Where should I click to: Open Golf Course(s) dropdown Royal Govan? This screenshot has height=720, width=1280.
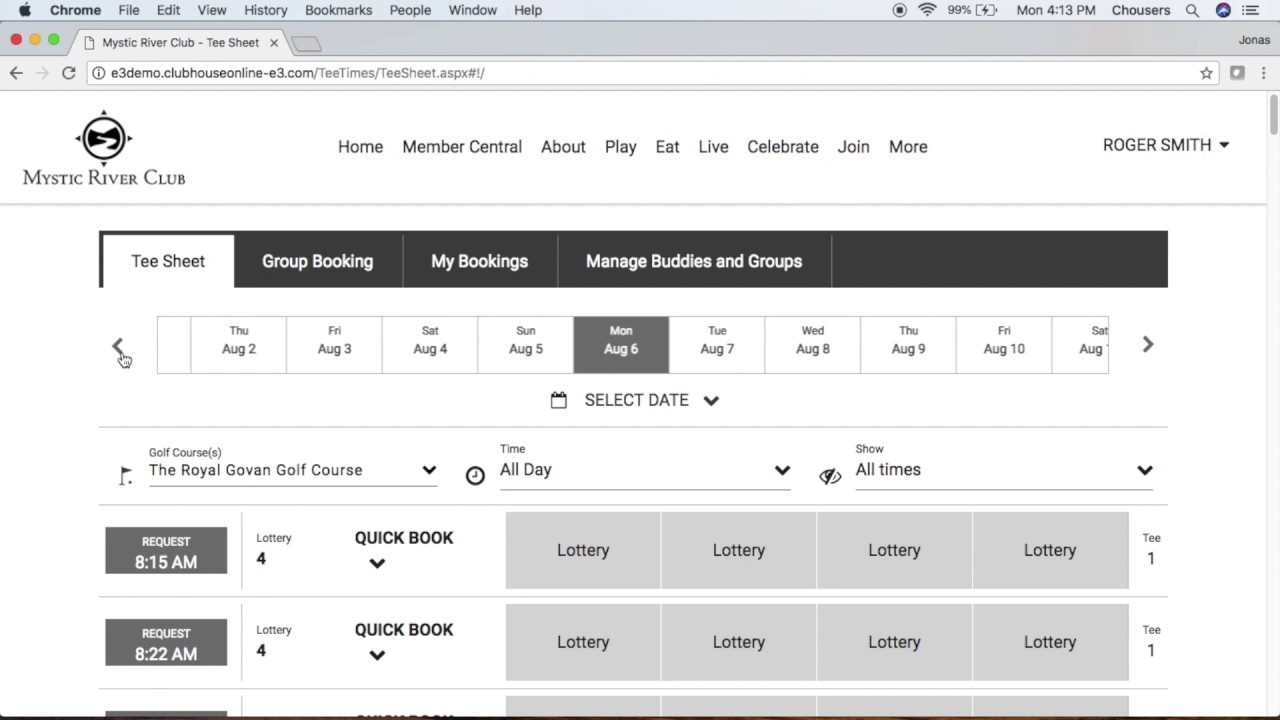coord(293,470)
